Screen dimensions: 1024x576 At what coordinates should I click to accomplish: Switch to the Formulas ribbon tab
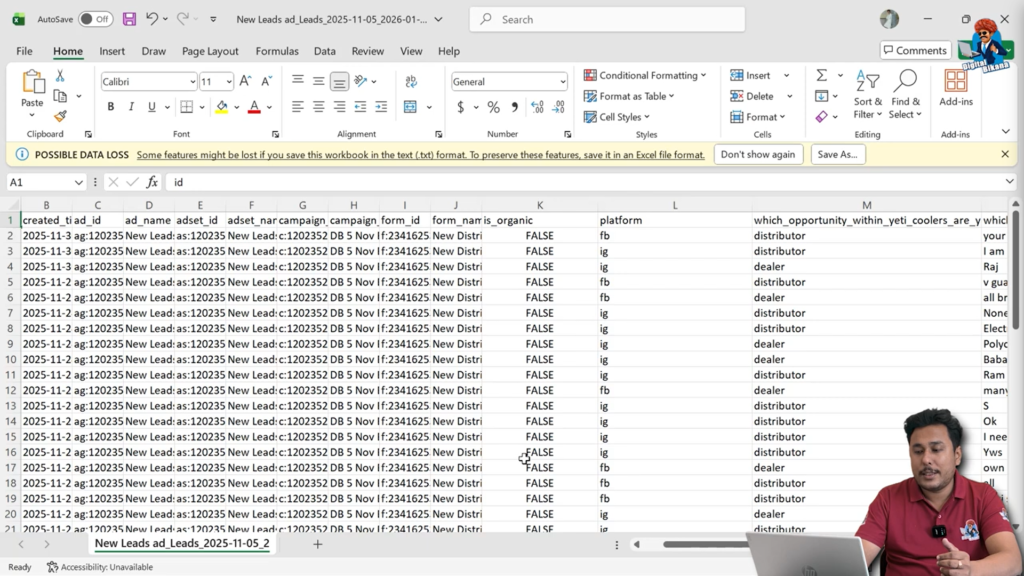[276, 51]
